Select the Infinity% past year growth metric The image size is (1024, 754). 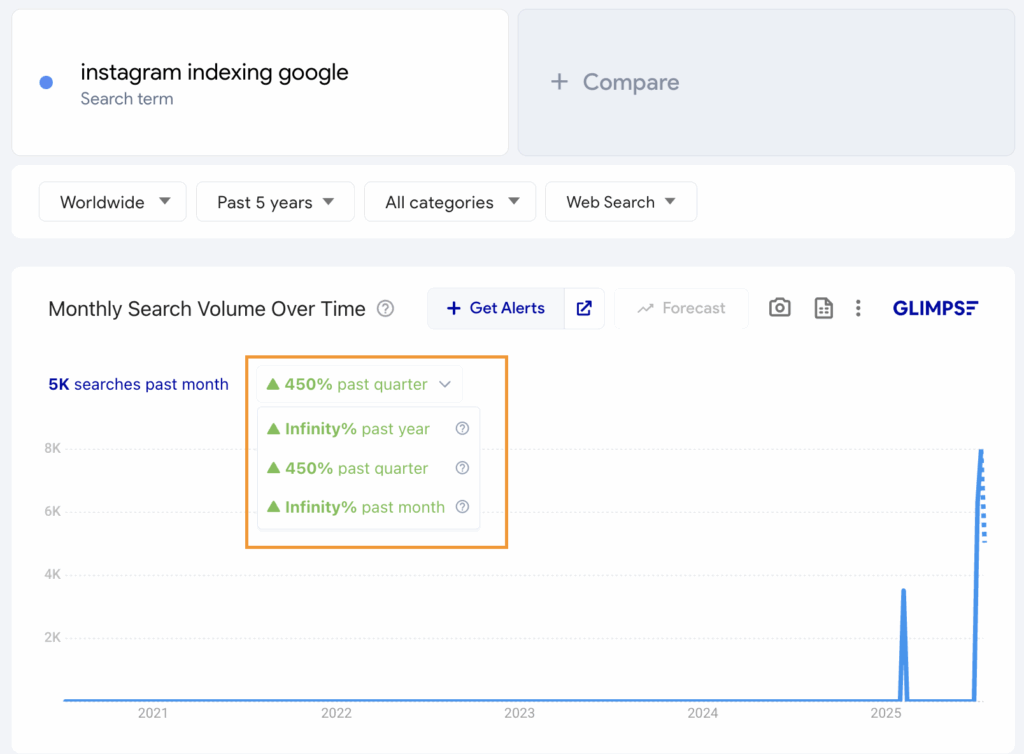[x=350, y=428]
